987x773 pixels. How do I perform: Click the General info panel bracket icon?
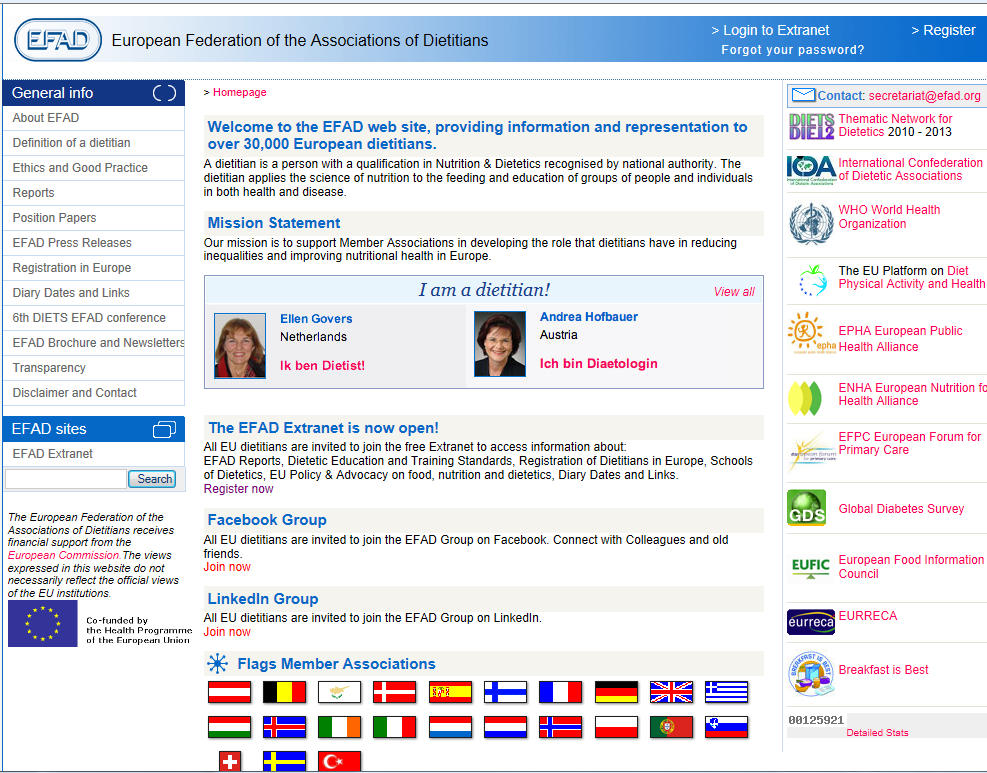click(164, 93)
